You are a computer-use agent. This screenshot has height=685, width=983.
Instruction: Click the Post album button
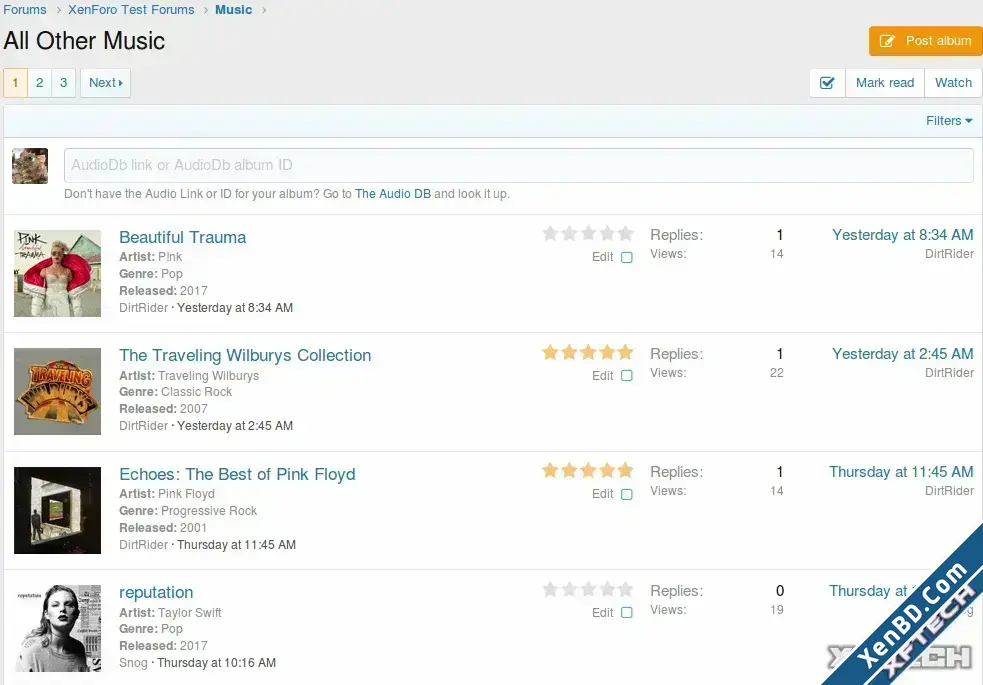(925, 41)
